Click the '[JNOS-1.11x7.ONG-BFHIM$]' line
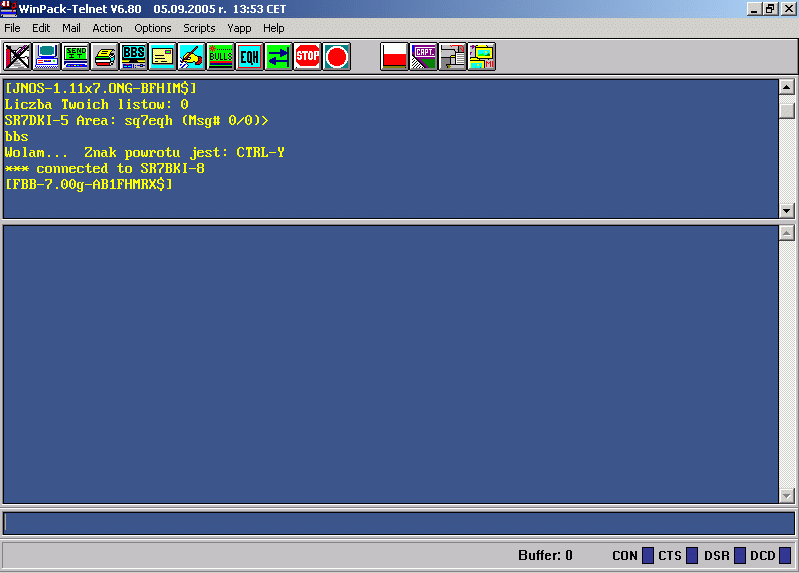Image resolution: width=799 pixels, height=573 pixels. pyautogui.click(x=100, y=88)
